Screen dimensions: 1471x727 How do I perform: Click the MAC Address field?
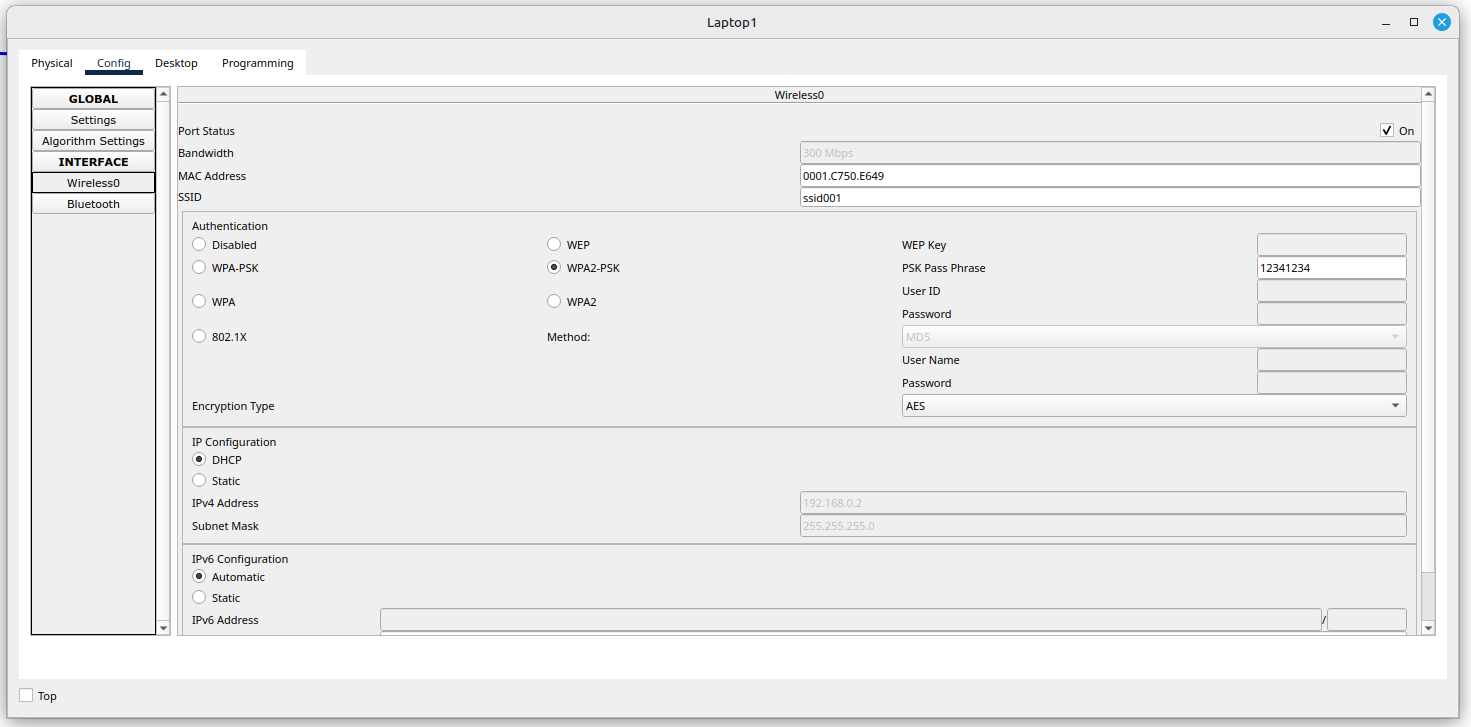tap(1109, 176)
